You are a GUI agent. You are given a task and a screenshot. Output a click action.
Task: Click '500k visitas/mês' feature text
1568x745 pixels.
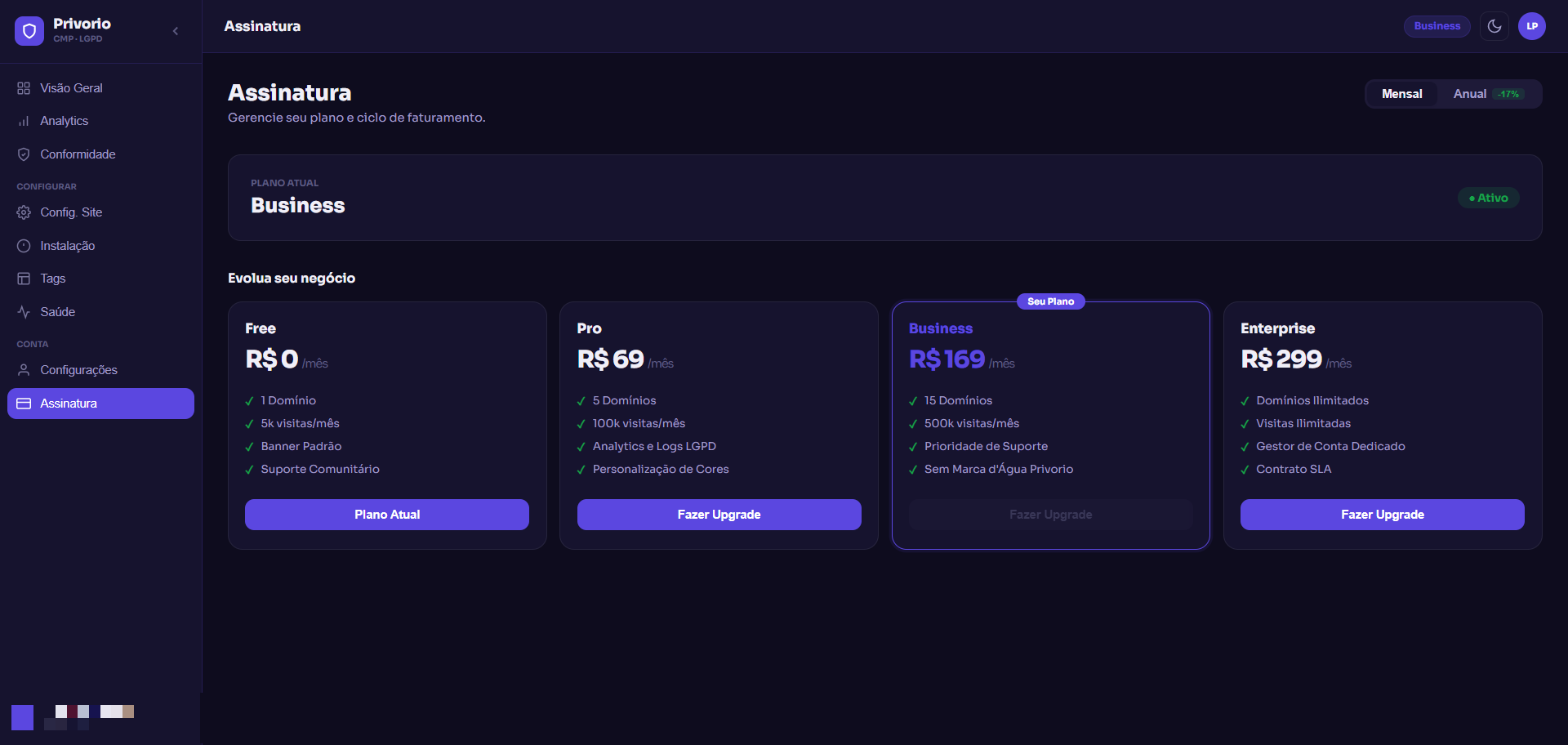[972, 423]
